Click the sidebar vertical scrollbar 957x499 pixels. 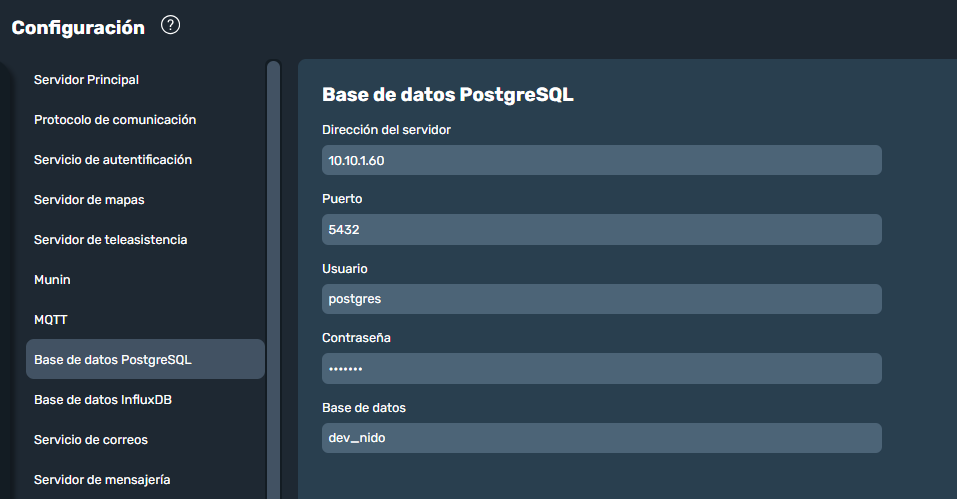pyautogui.click(x=273, y=279)
